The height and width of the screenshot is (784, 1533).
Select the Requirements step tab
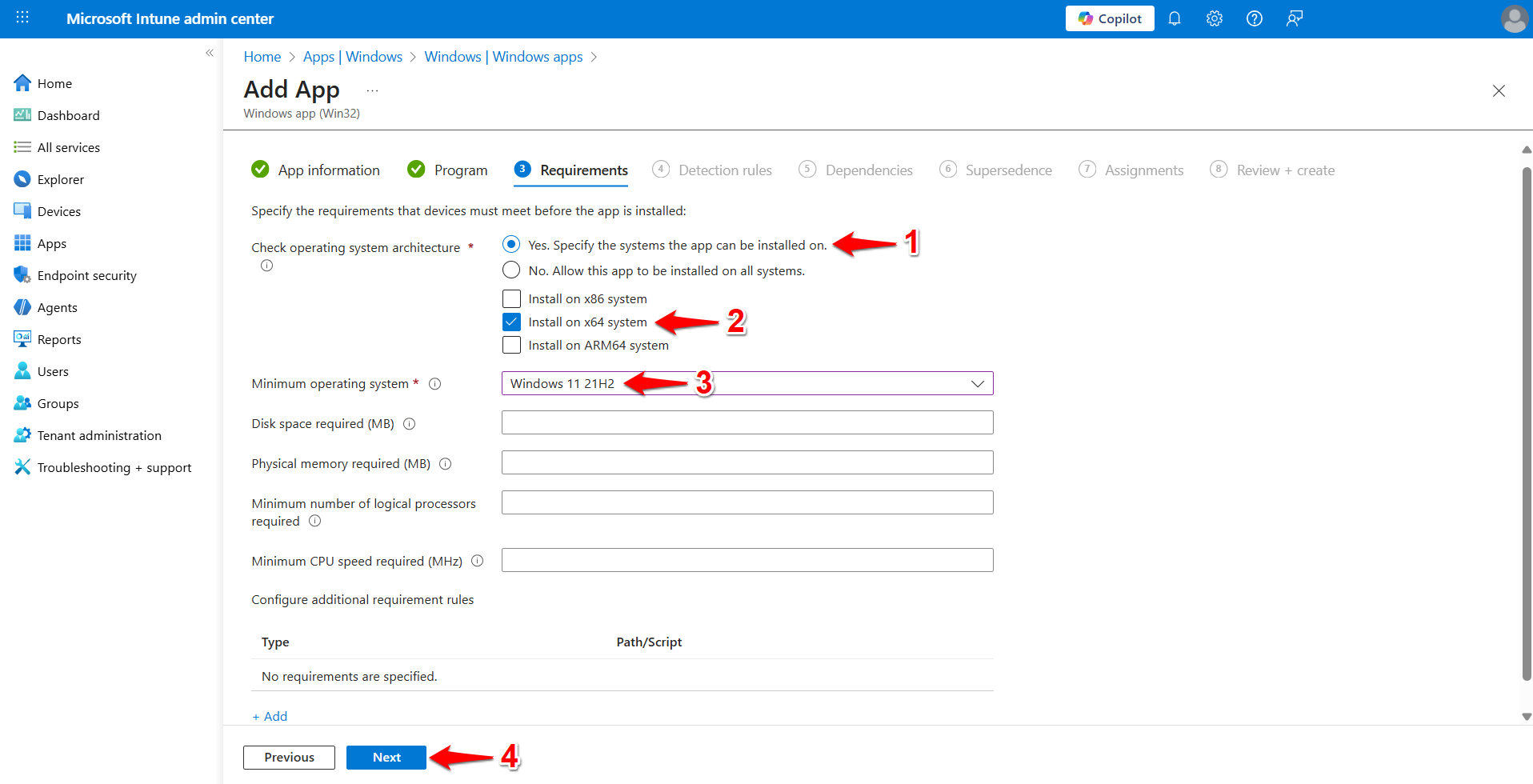point(570,170)
